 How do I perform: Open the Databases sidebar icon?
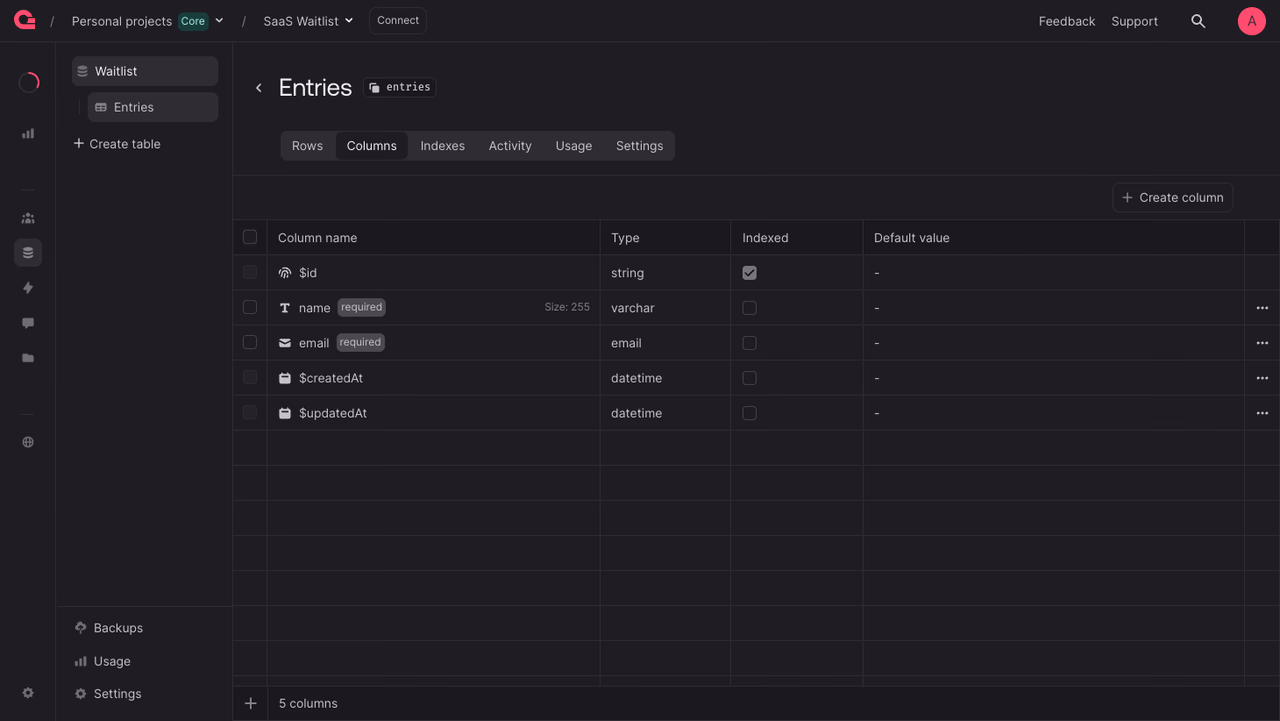28,253
